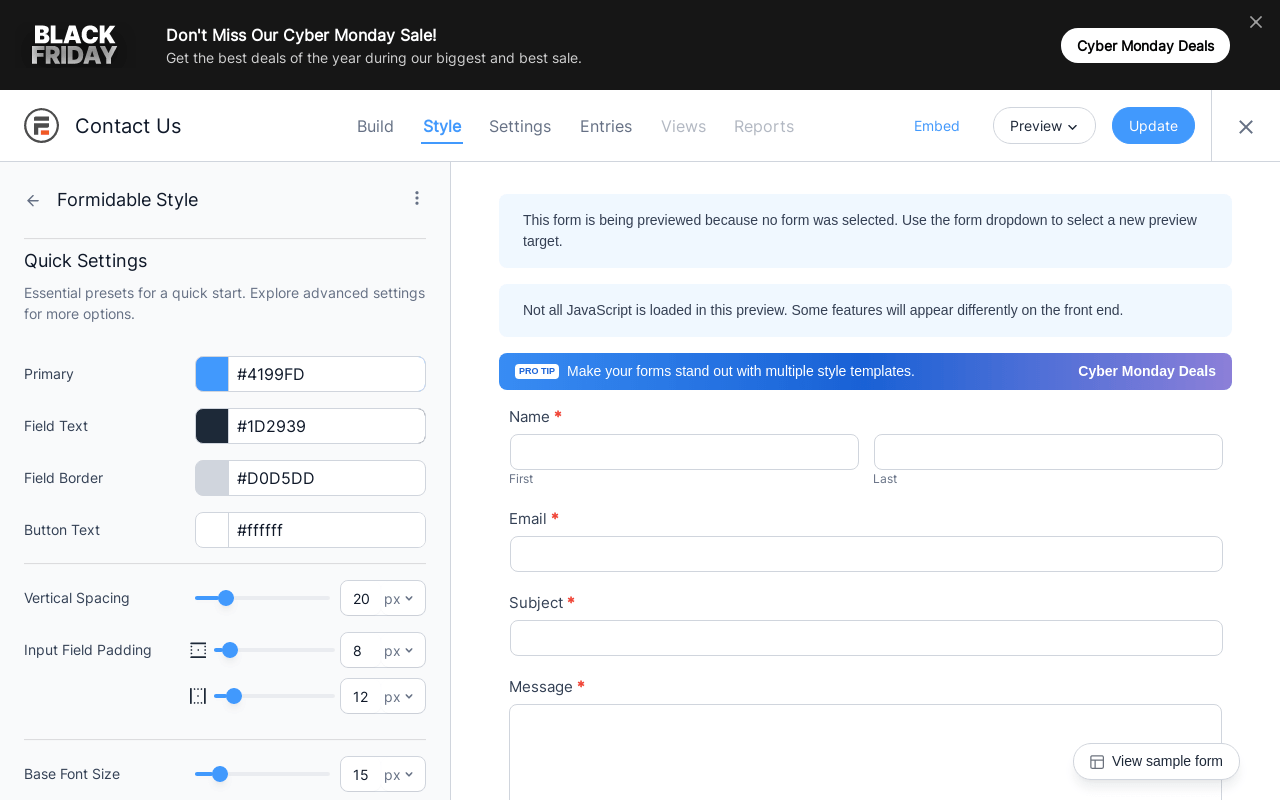Image resolution: width=1280 pixels, height=800 pixels.
Task: Expand the Vertical Spacing px unit dropdown
Action: pos(399,598)
